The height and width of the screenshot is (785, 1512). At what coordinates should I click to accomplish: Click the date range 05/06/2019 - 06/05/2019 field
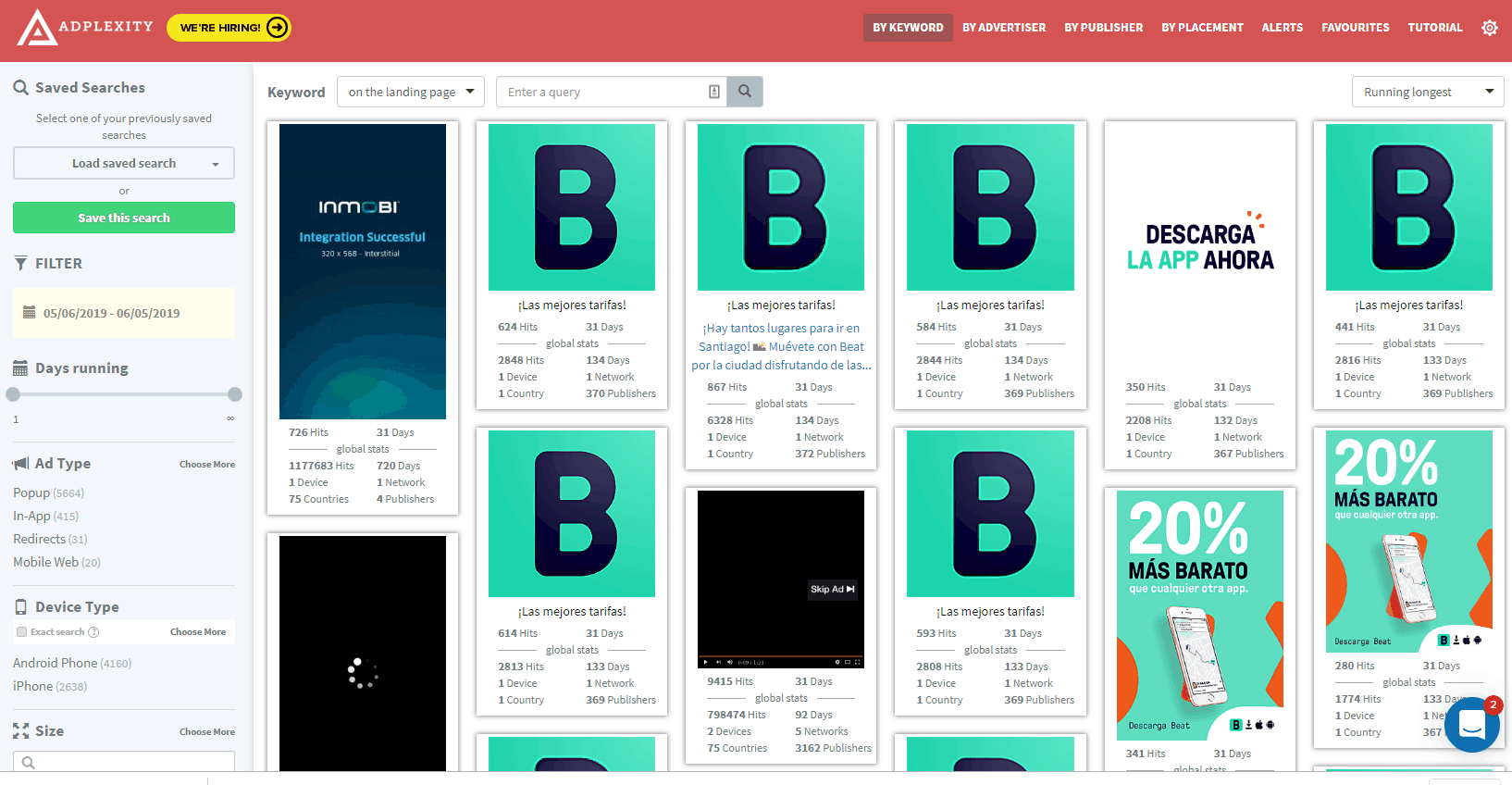(124, 313)
